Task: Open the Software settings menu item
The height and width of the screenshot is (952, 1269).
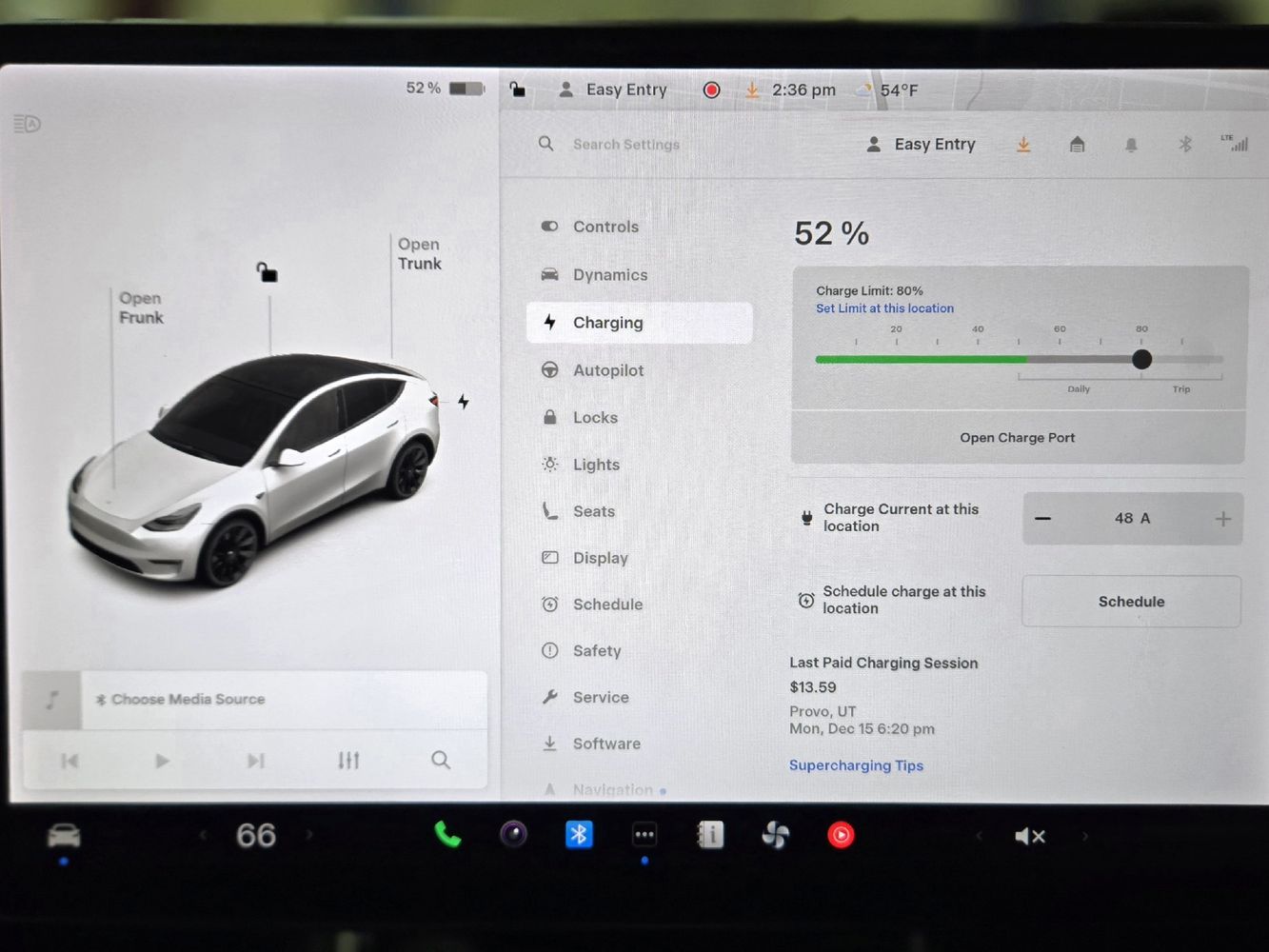Action: click(605, 744)
